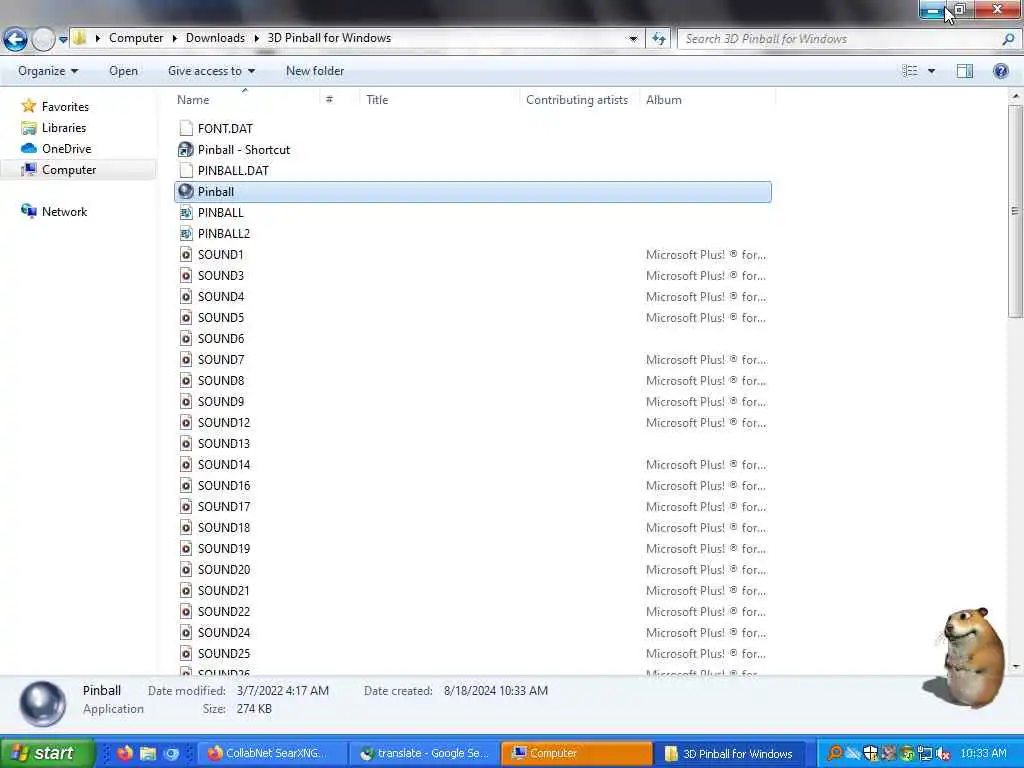1024x768 pixels.
Task: Click the New folder button
Action: (315, 71)
